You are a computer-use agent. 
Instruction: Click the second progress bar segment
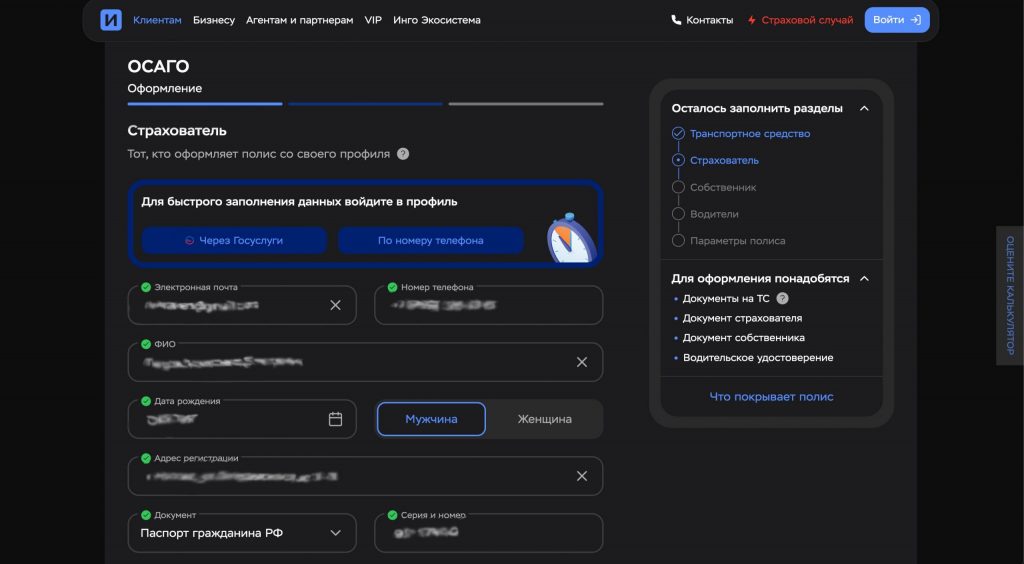[366, 103]
